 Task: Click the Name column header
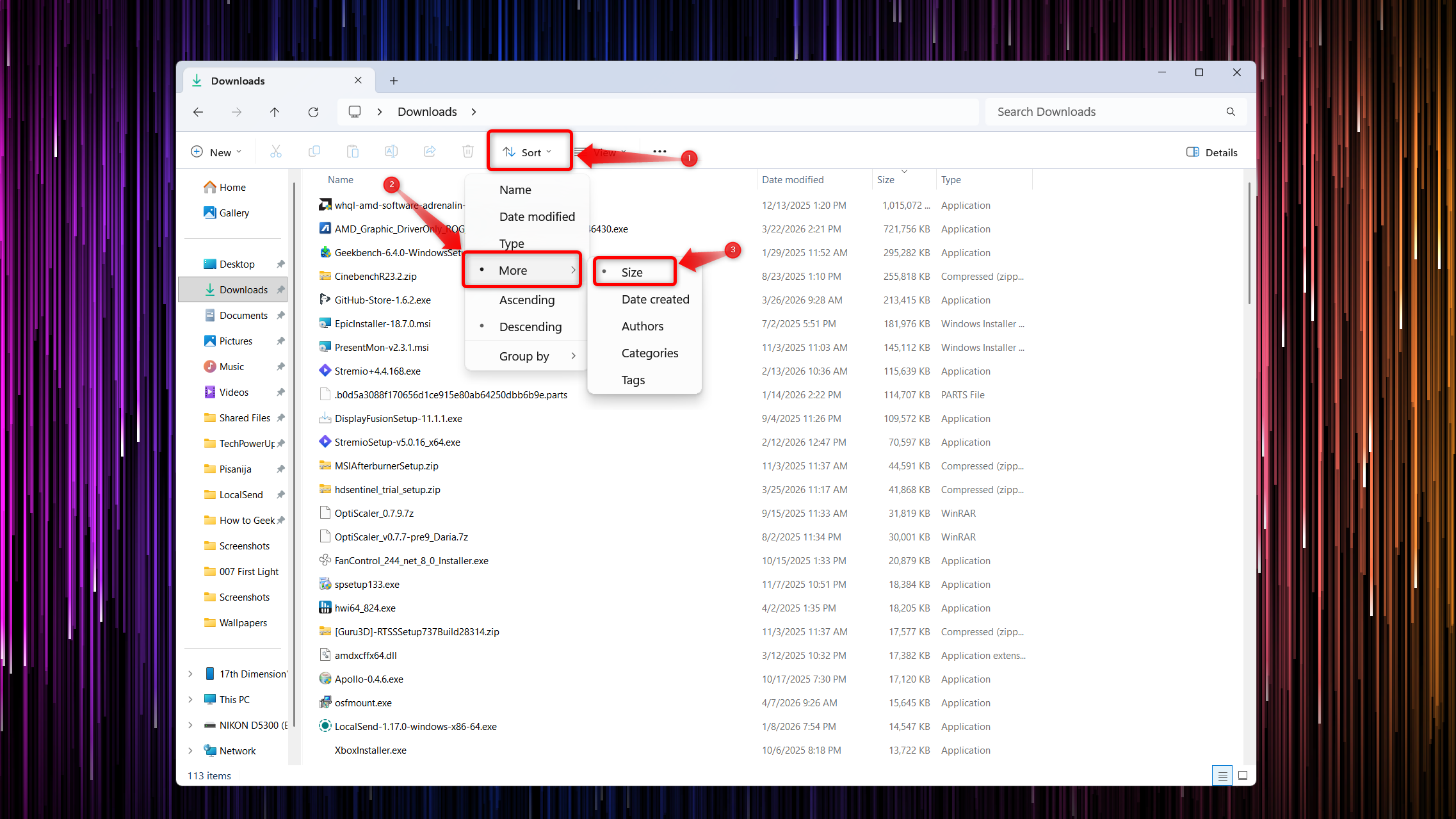tap(341, 180)
